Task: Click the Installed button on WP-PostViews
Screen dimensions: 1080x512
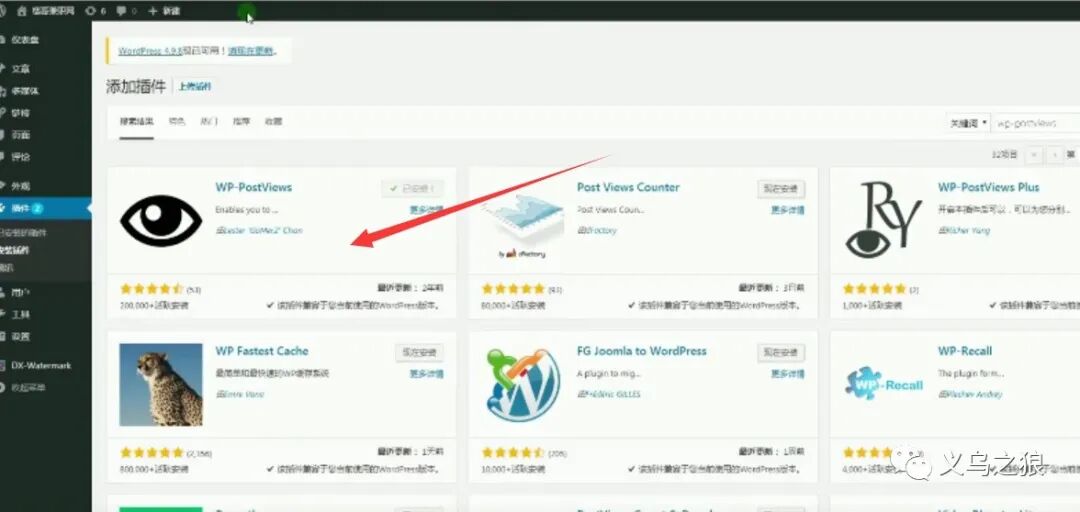Action: [x=413, y=189]
